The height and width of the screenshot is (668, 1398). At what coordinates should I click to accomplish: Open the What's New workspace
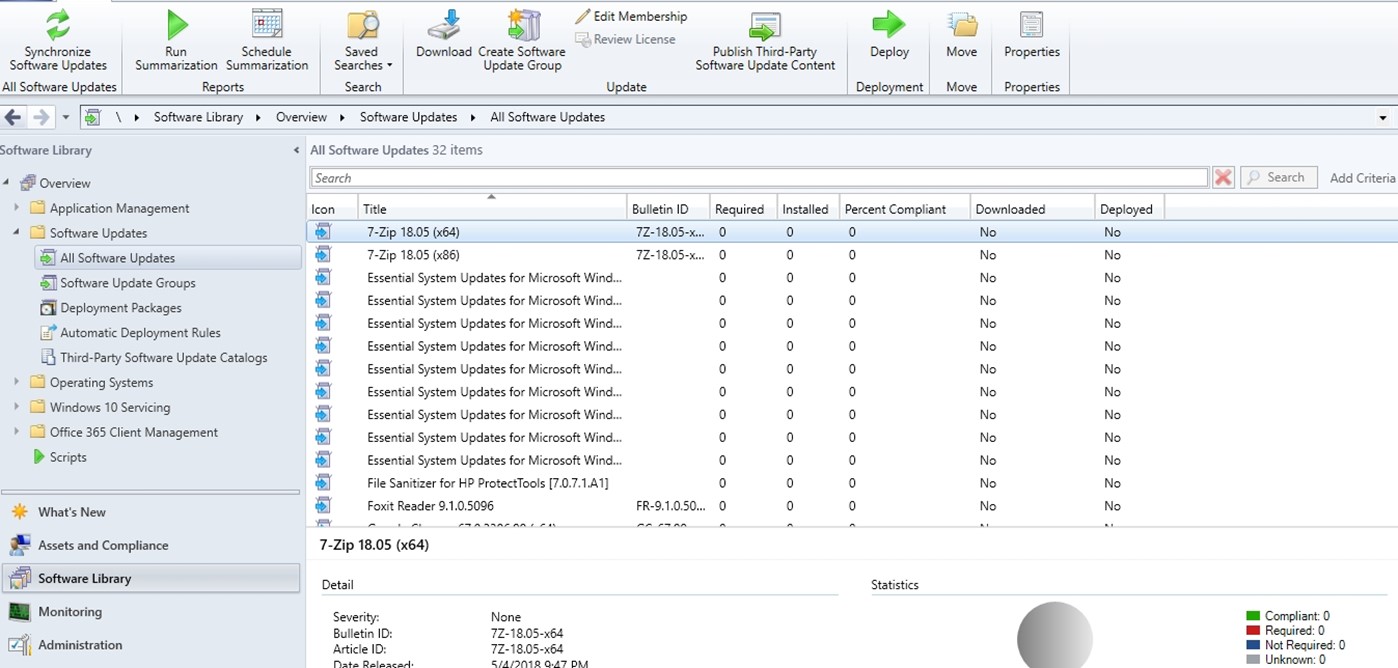tap(150, 512)
